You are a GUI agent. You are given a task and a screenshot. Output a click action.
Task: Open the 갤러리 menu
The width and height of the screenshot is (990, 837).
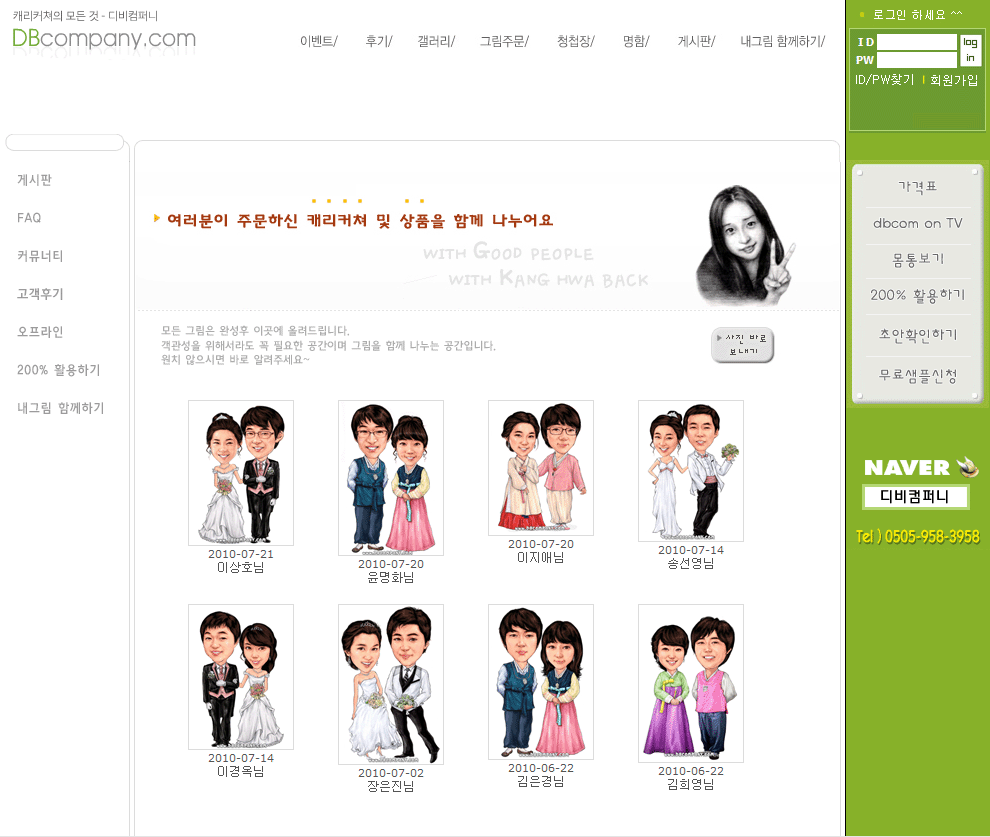pos(436,41)
